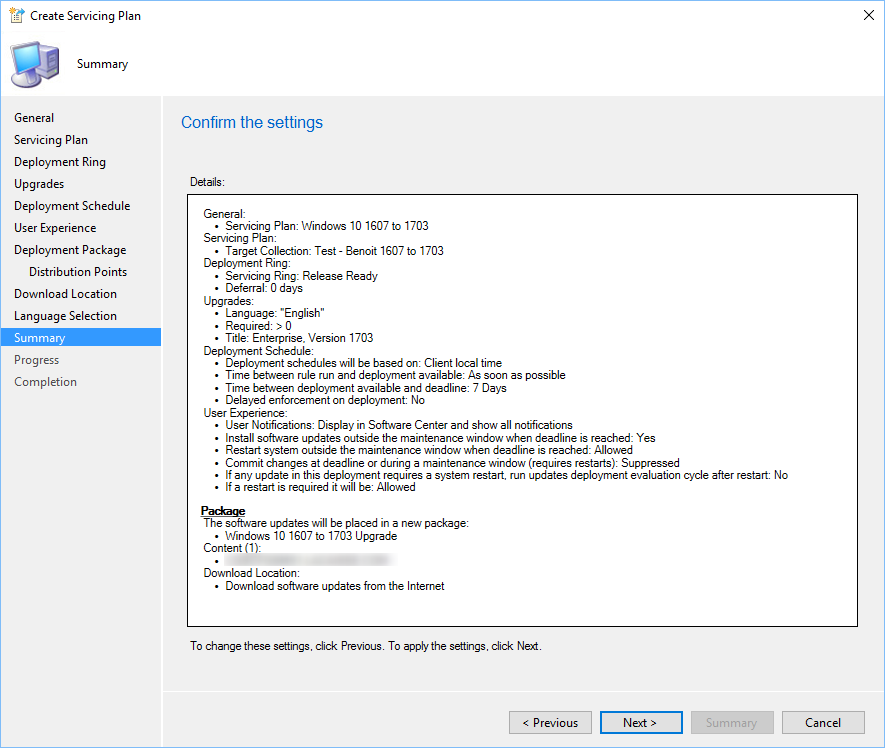Viewport: 885px width, 748px height.
Task: Click the Previous button
Action: (550, 723)
